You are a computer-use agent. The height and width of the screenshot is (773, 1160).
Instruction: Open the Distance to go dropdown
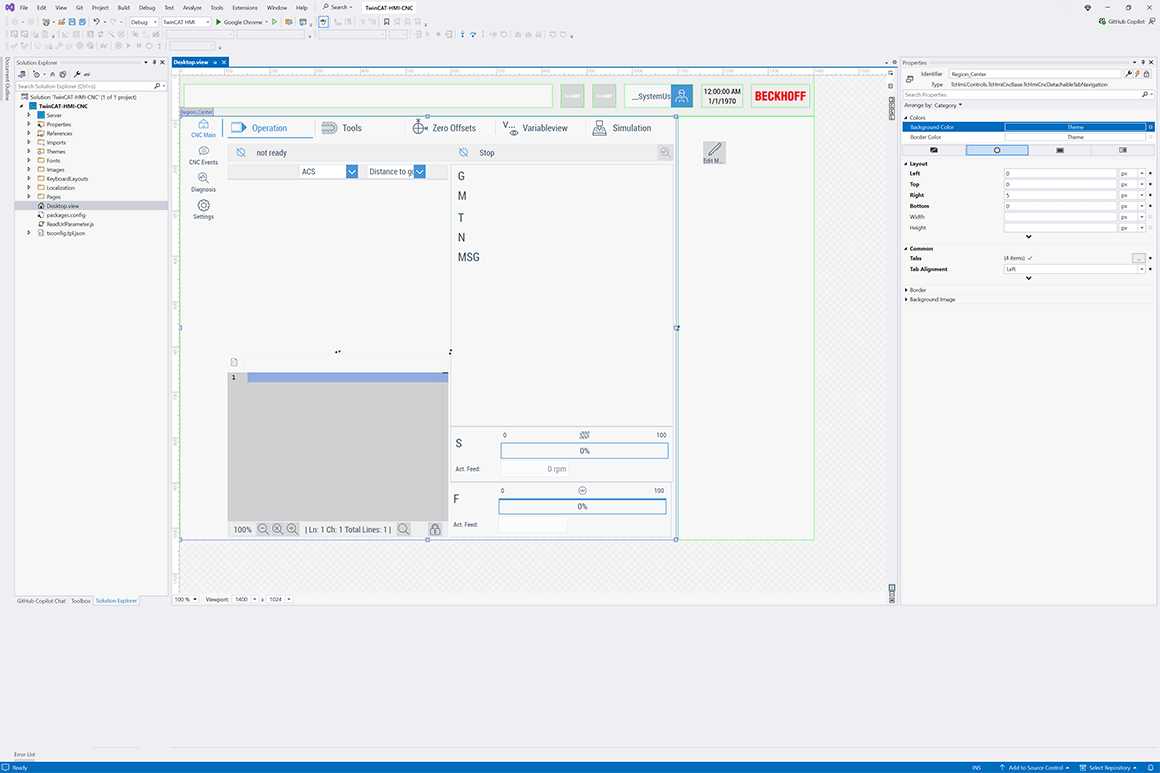coord(419,172)
